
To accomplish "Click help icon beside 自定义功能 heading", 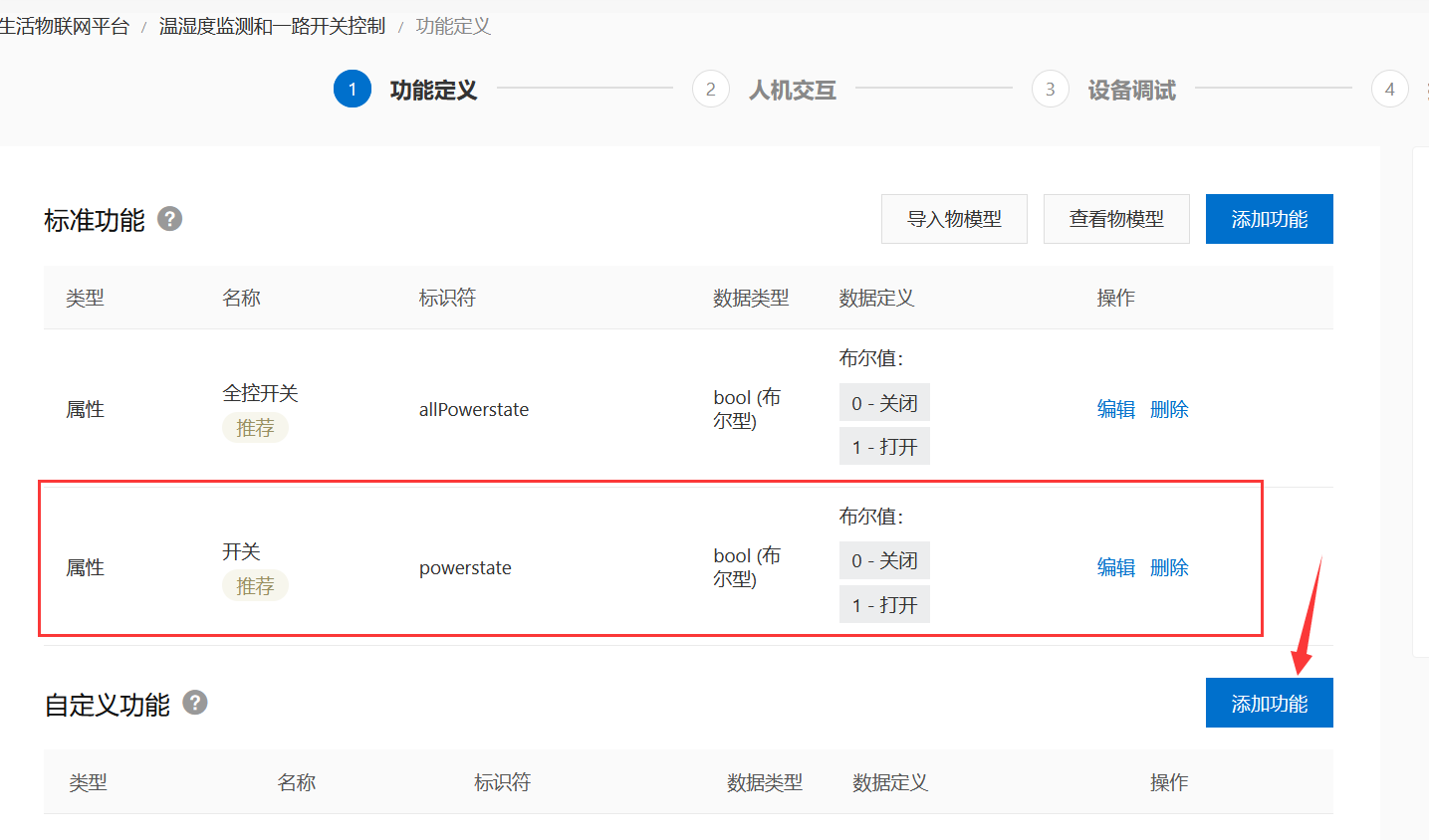I will (195, 703).
